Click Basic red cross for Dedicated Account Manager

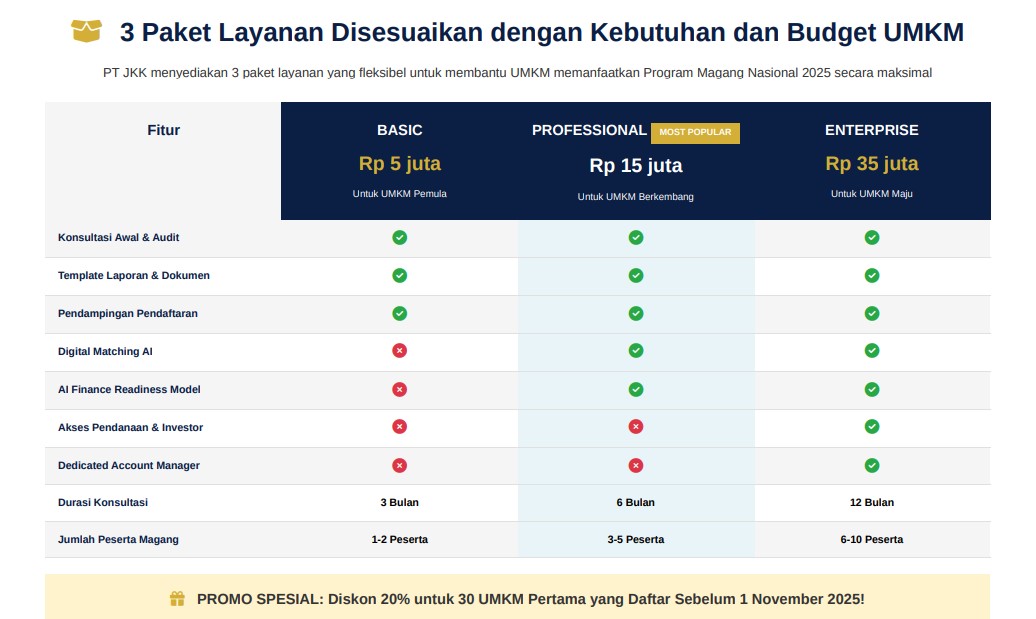[399, 465]
